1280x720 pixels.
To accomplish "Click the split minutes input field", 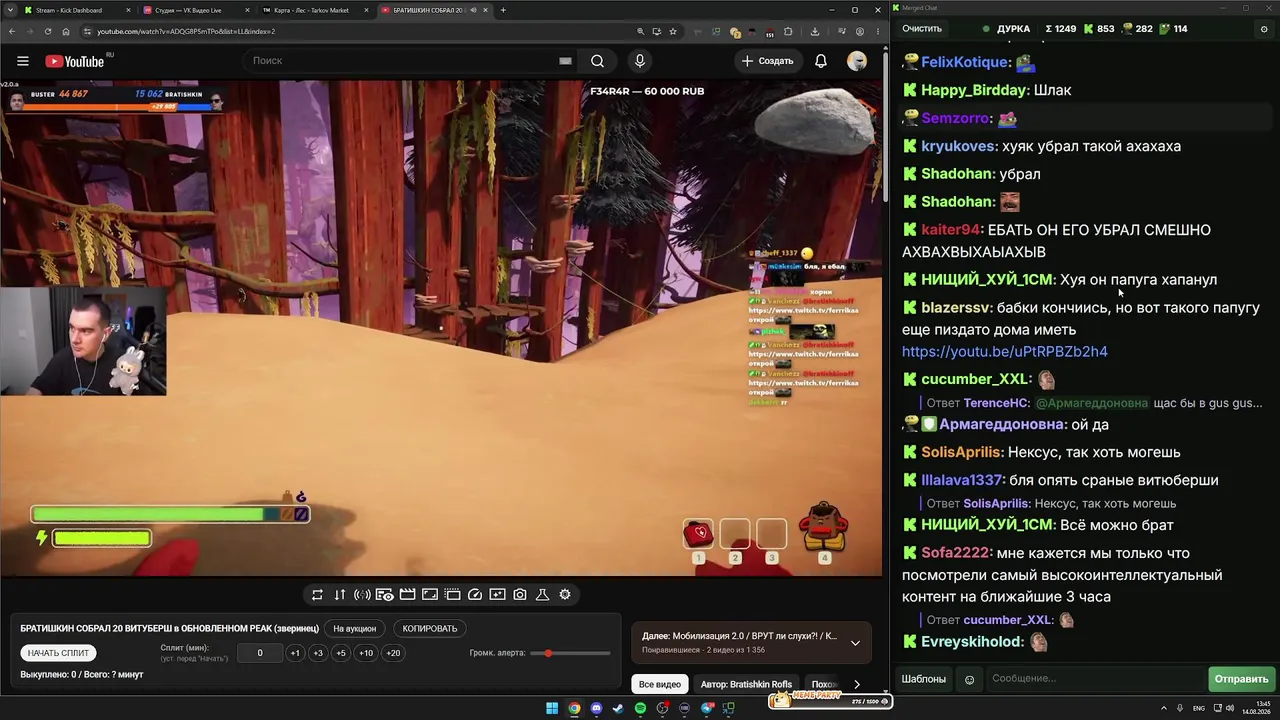I will 260,653.
